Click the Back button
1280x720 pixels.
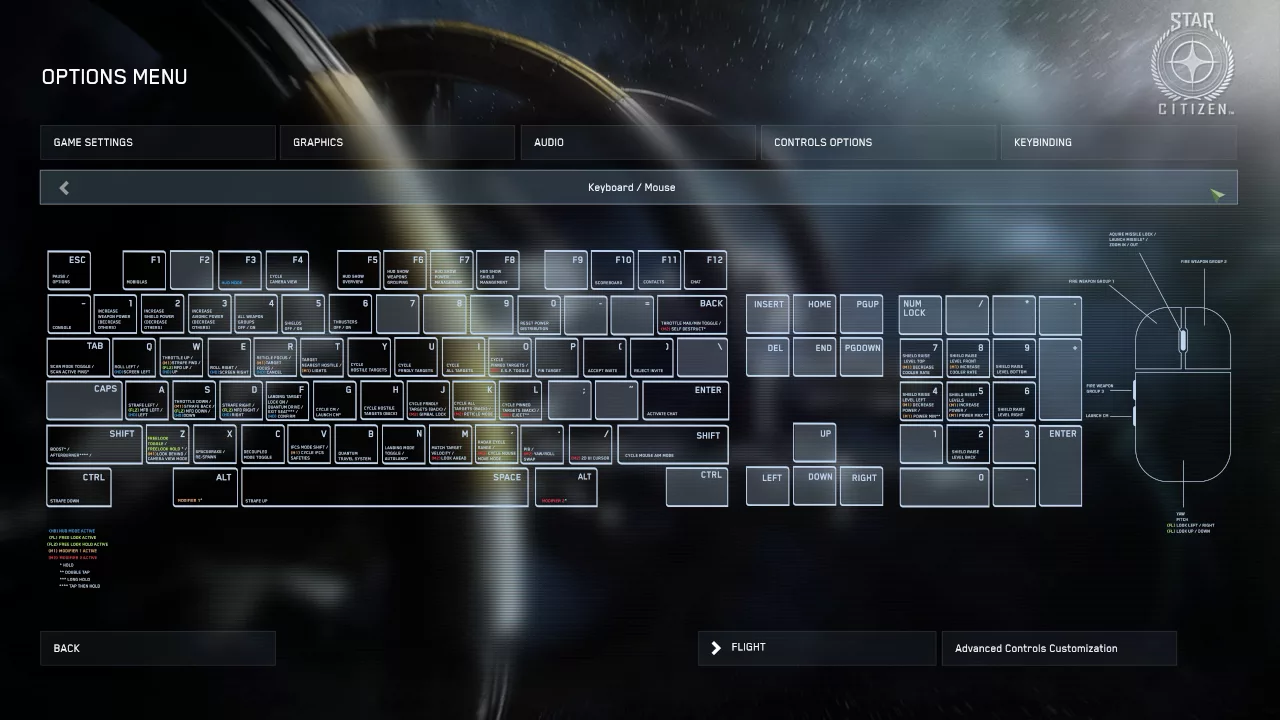[157, 648]
